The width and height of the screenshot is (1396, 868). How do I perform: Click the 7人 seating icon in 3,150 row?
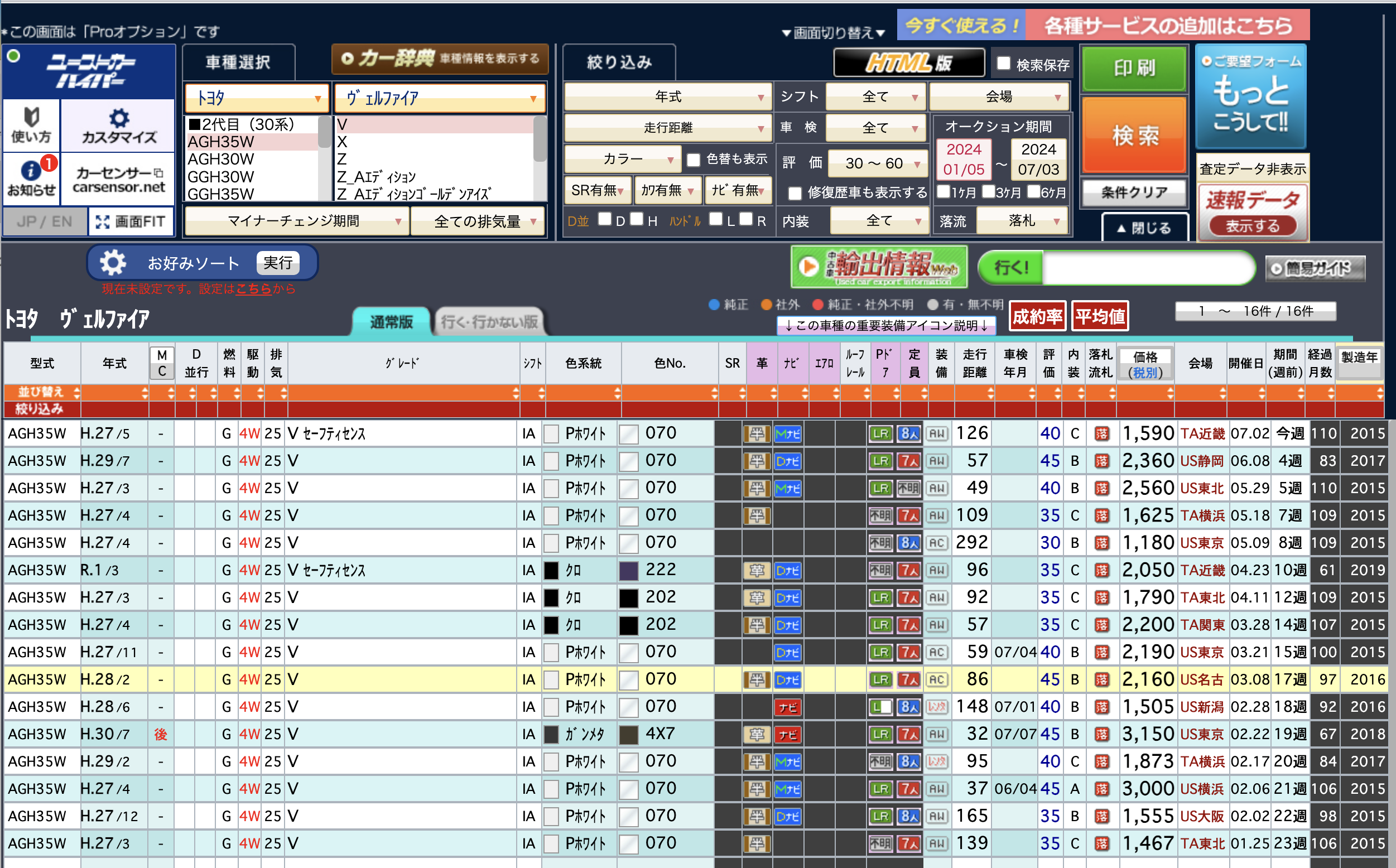click(909, 734)
